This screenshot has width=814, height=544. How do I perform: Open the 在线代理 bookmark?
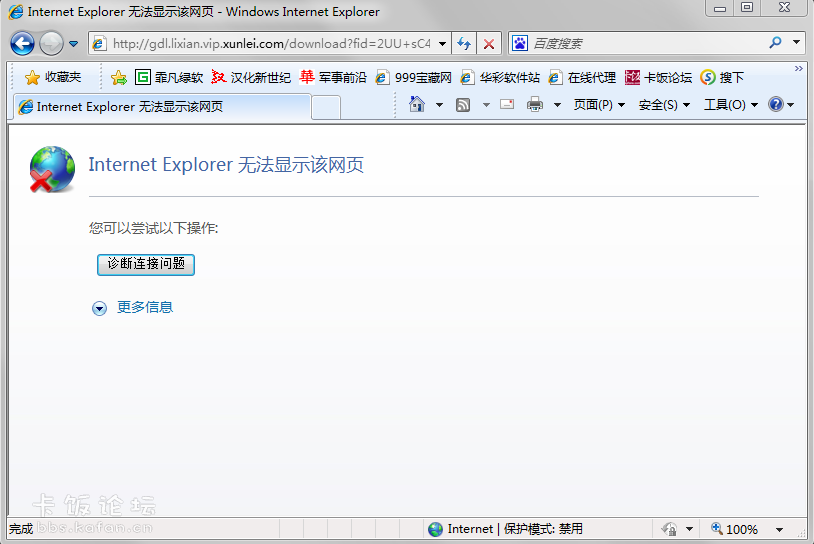(582, 77)
